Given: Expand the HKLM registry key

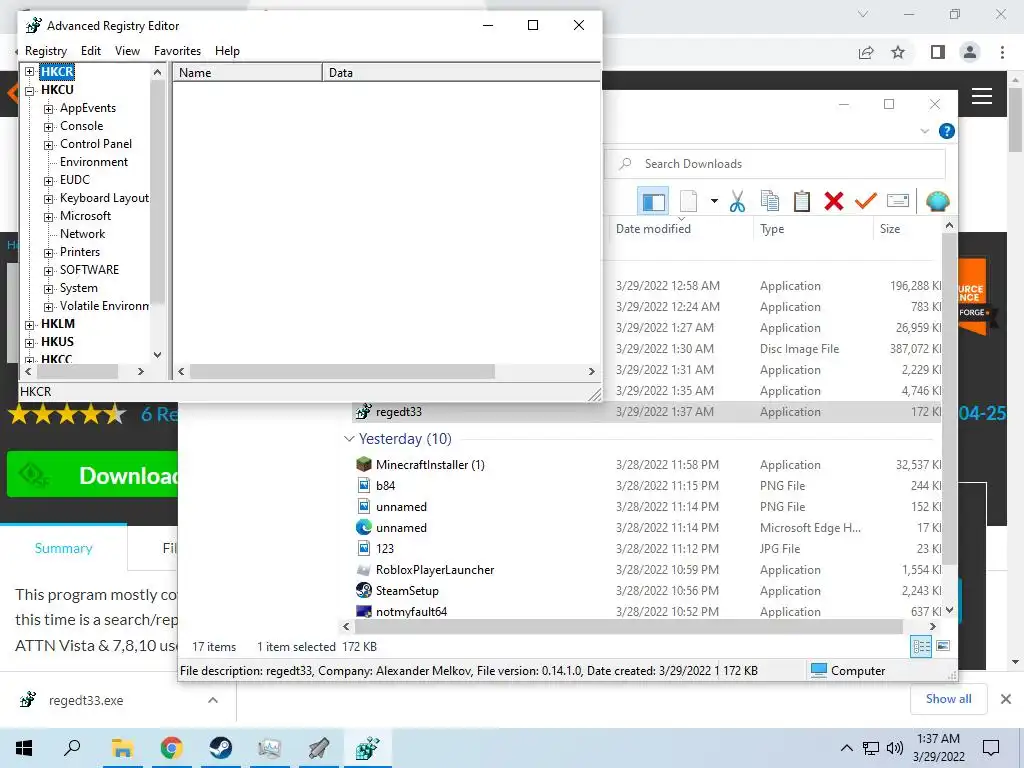Looking at the screenshot, I should (x=29, y=325).
